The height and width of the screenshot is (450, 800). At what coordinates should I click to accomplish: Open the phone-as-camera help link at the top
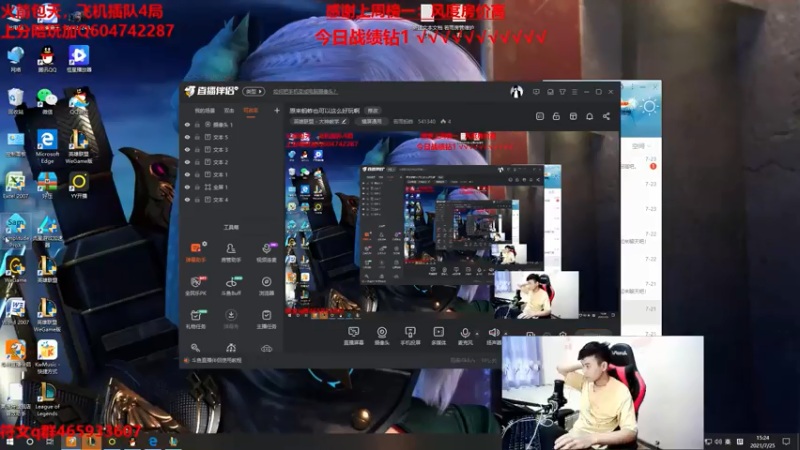pyautogui.click(x=305, y=92)
